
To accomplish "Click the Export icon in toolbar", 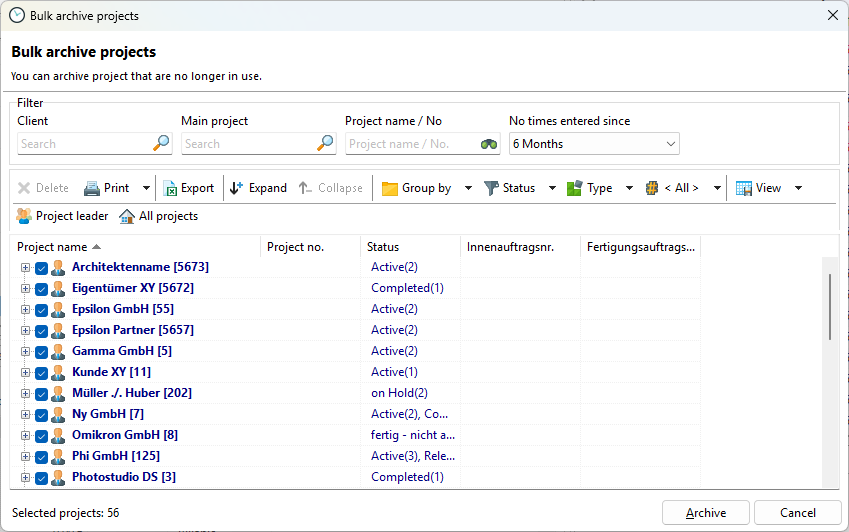I will click(x=170, y=188).
